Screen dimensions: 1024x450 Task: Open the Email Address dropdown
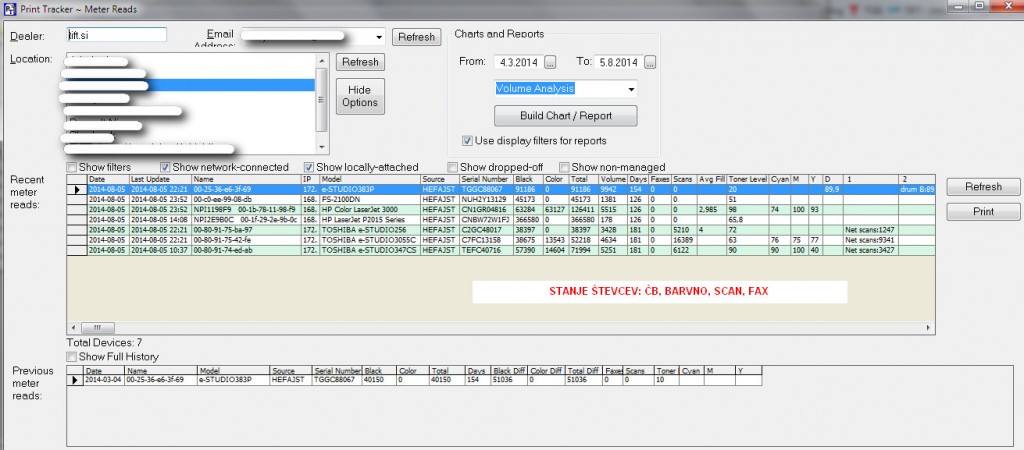click(379, 37)
